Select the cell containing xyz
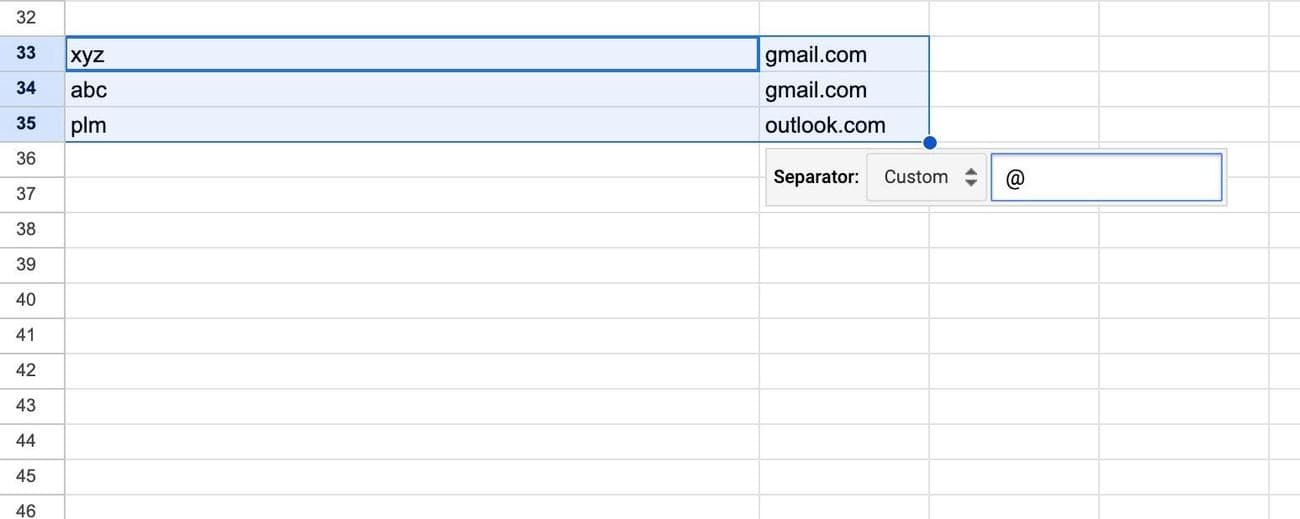This screenshot has width=1300, height=519. coord(411,54)
